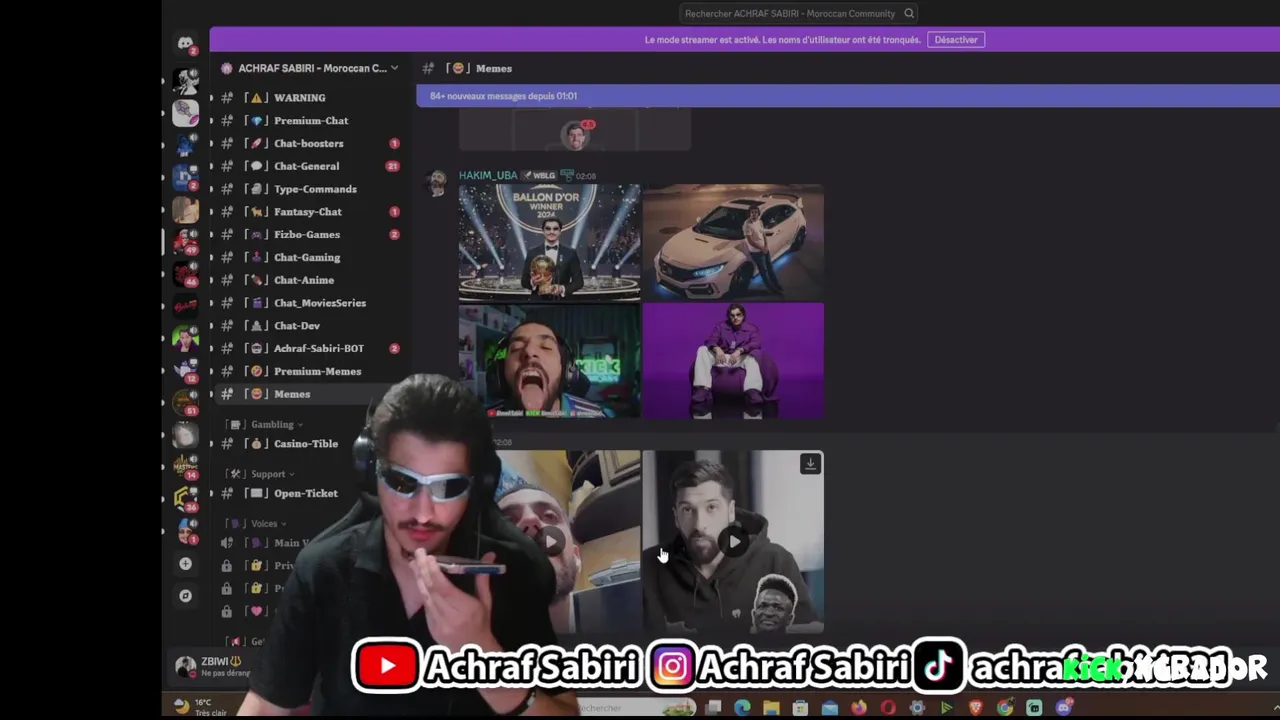Screen dimensions: 1280x720
Task: Focus the Rechercher ACHRAF SABIRI search field
Action: point(798,14)
